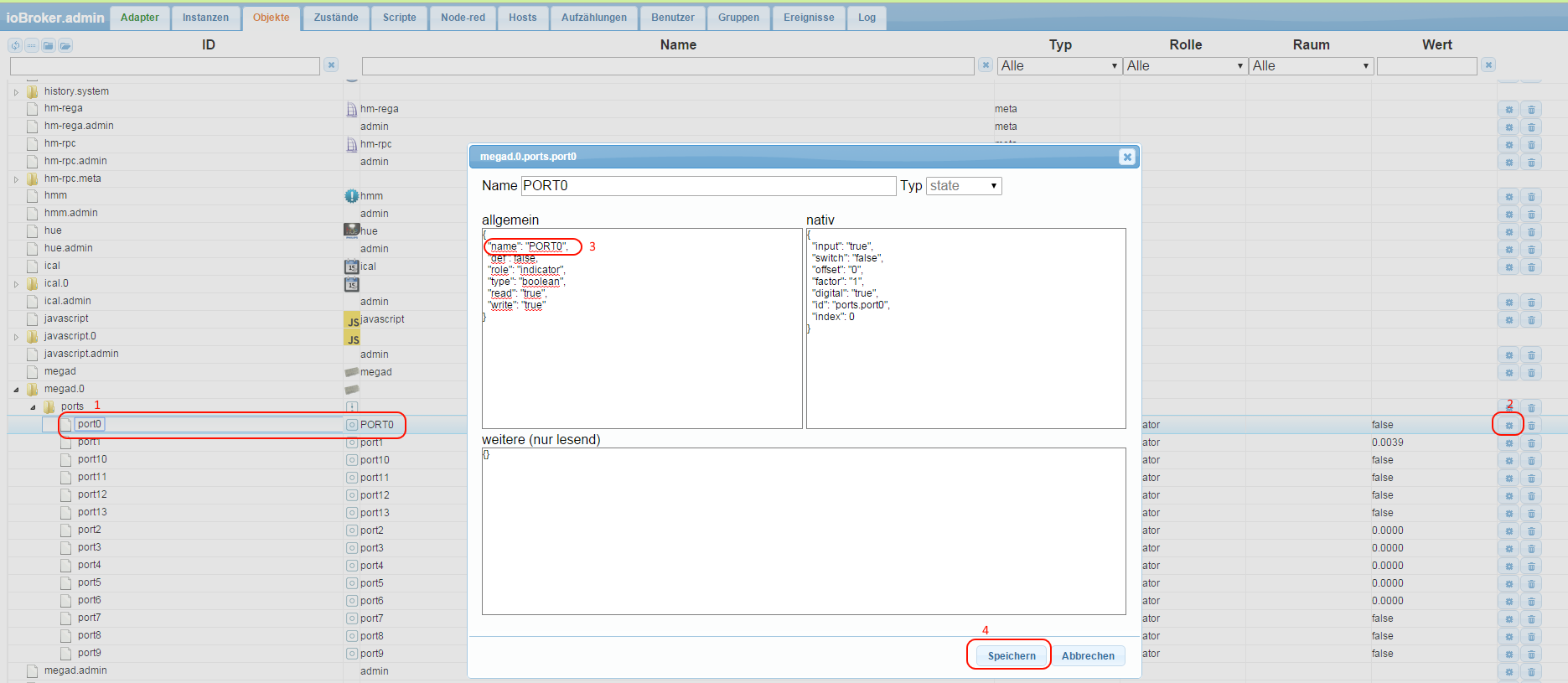Close the megad.0.ports.port0 dialog
The width and height of the screenshot is (1568, 683).
tap(1127, 157)
